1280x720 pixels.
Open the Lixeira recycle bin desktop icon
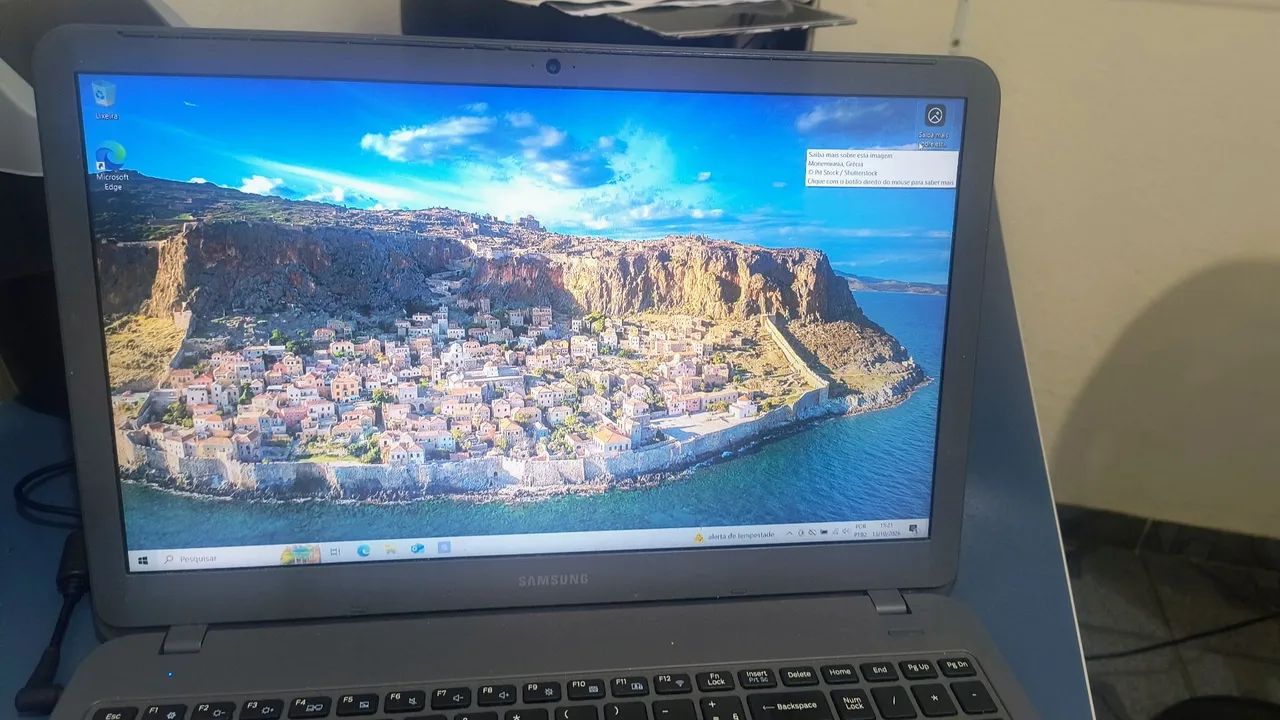pyautogui.click(x=104, y=100)
